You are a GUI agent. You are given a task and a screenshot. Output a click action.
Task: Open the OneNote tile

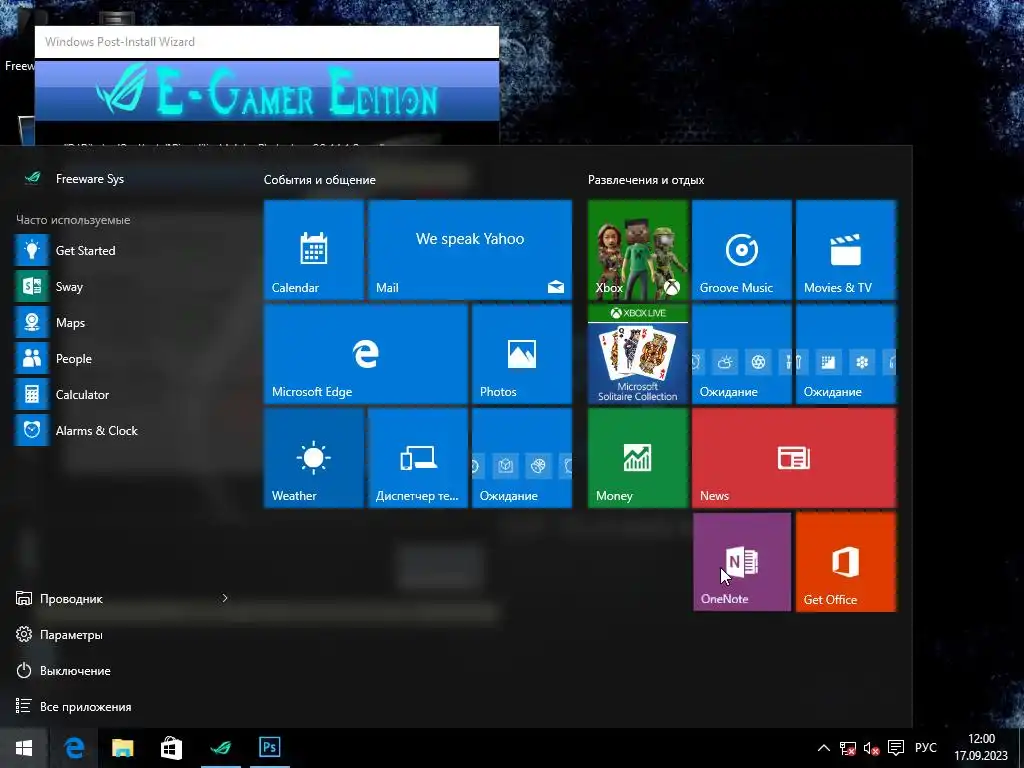(742, 562)
